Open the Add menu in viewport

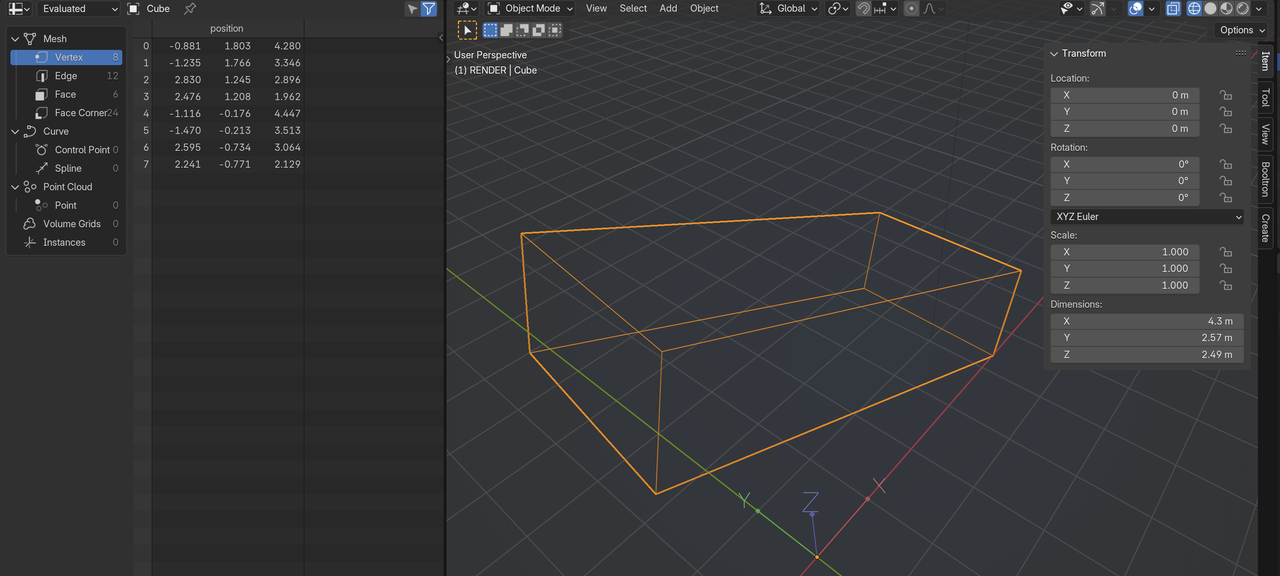pos(668,8)
